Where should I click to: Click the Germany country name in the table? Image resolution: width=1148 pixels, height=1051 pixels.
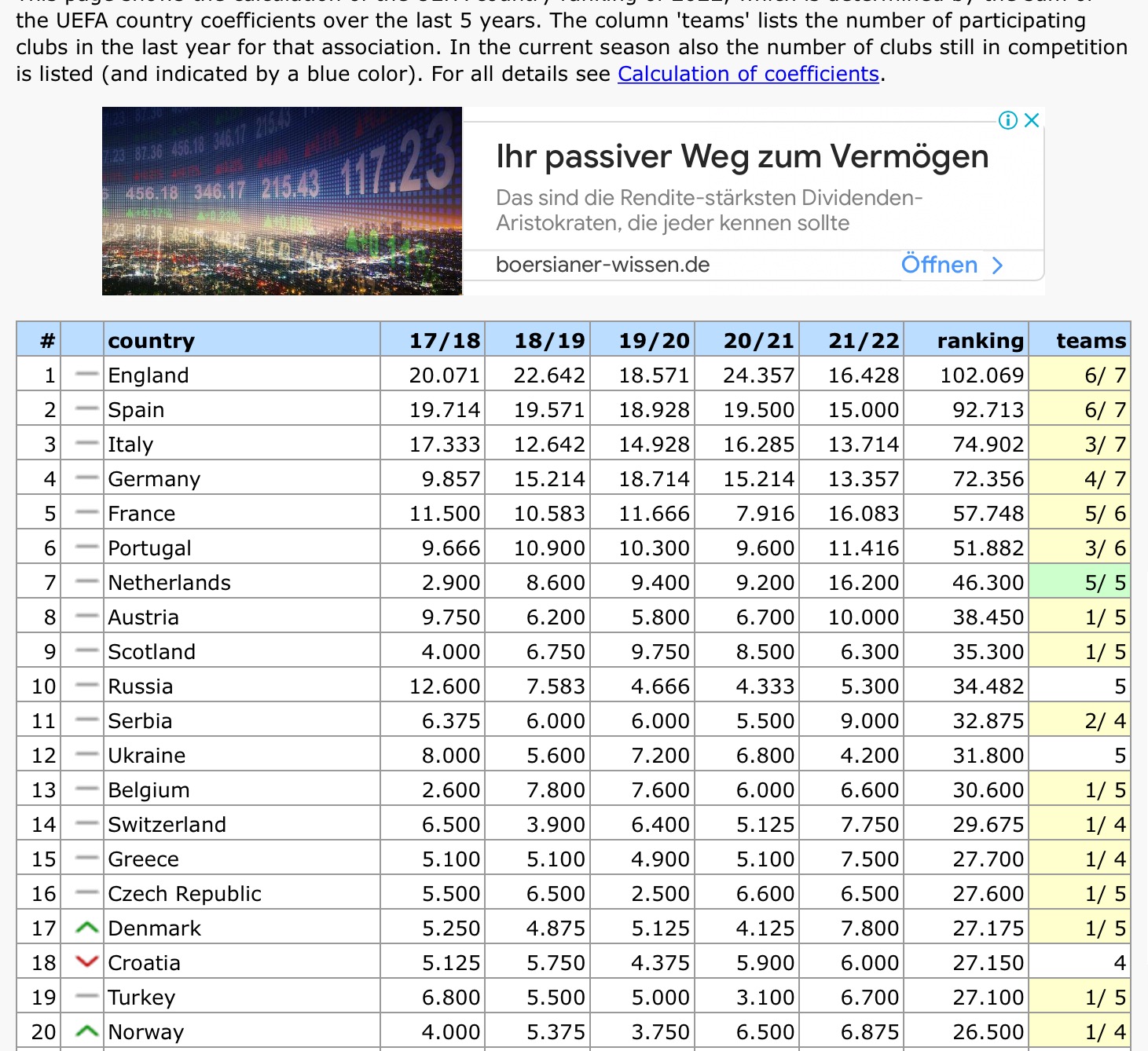154,479
